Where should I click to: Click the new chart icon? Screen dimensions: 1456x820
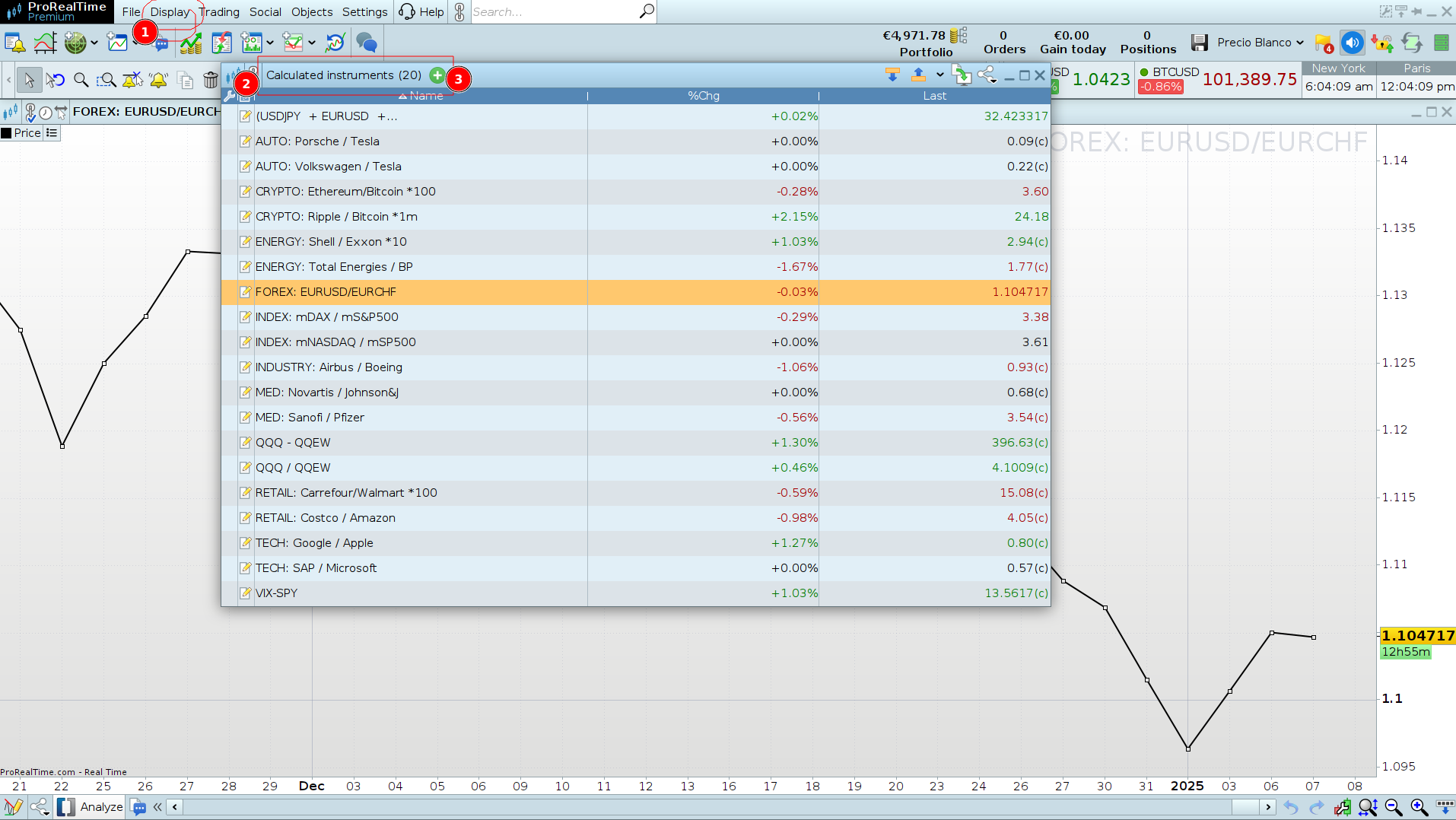117,43
